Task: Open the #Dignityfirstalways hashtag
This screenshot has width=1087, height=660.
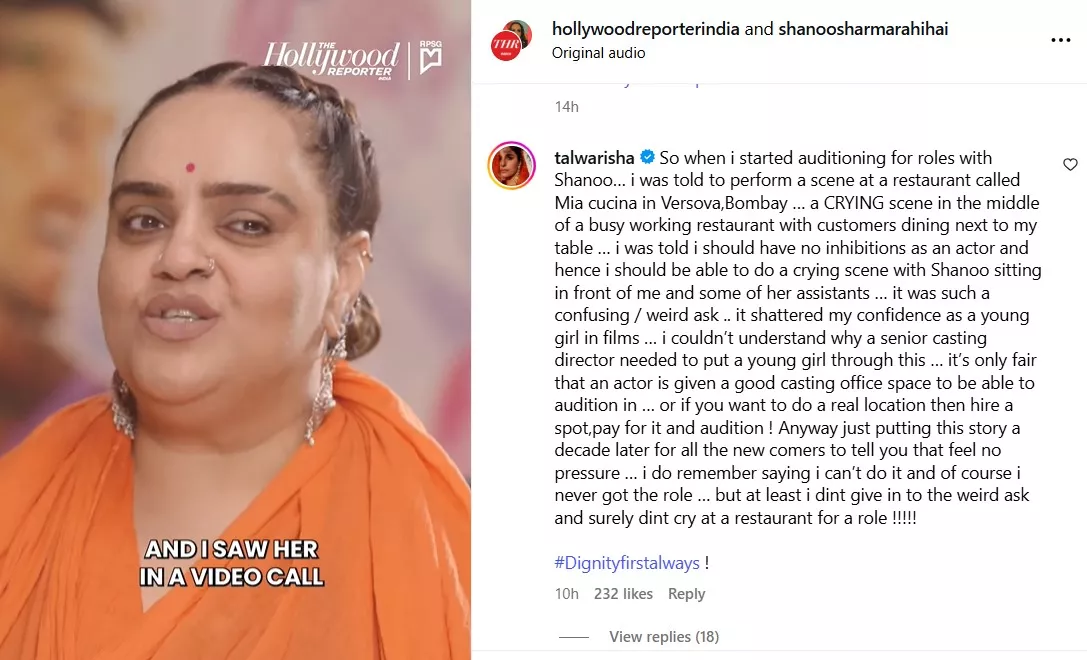Action: click(627, 562)
